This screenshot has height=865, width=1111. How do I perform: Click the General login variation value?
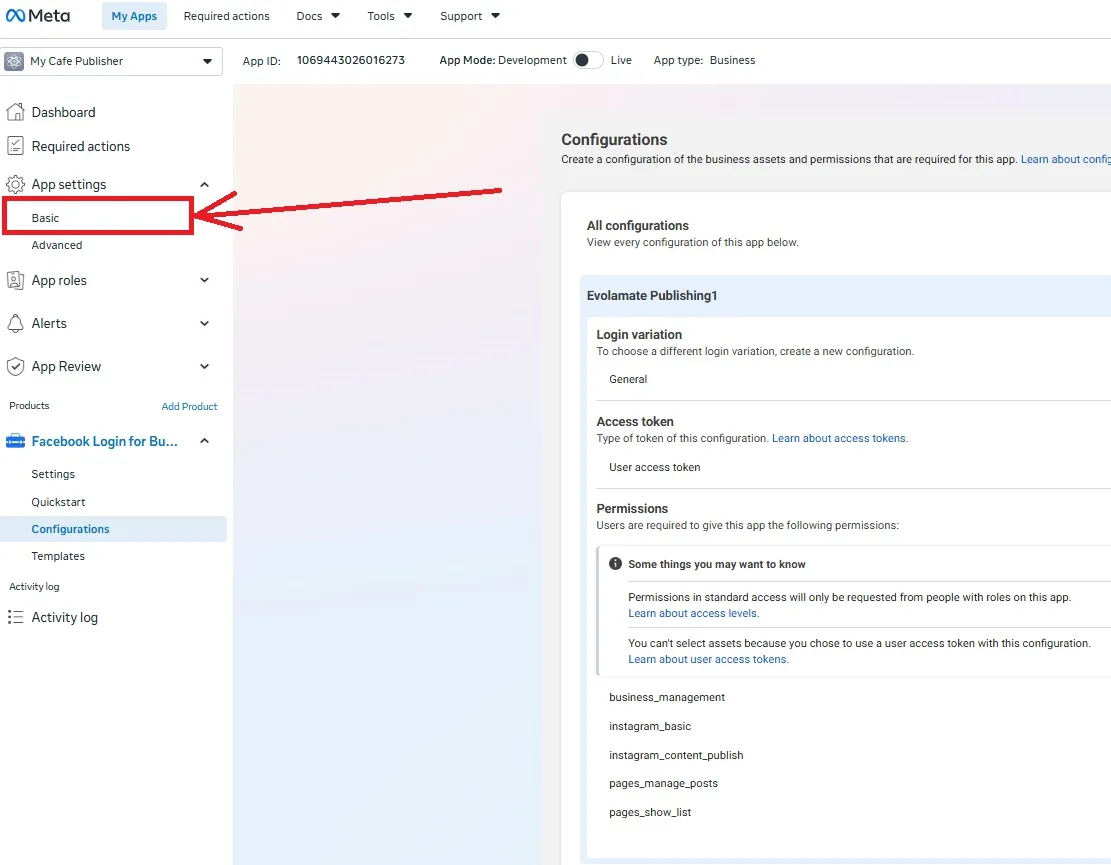tap(628, 379)
